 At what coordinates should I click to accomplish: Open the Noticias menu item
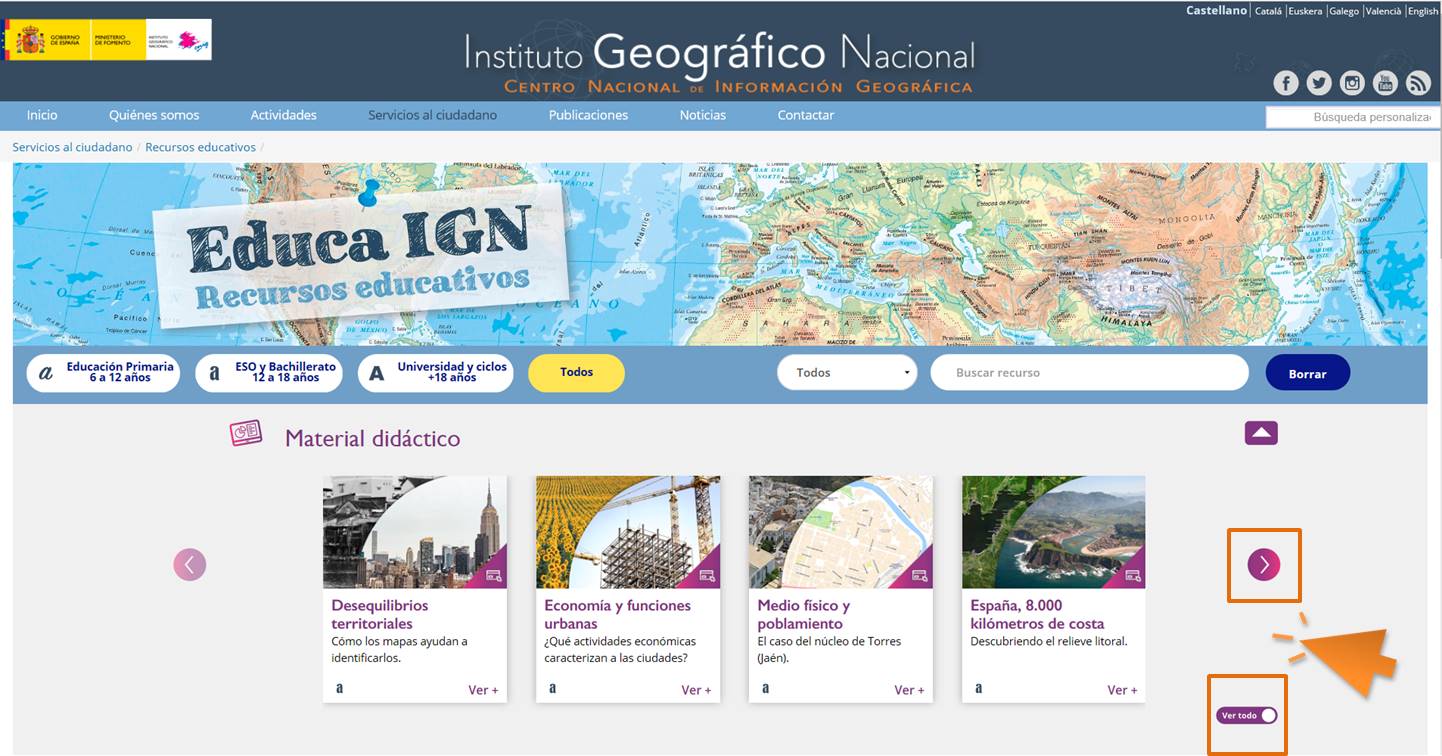coord(703,115)
